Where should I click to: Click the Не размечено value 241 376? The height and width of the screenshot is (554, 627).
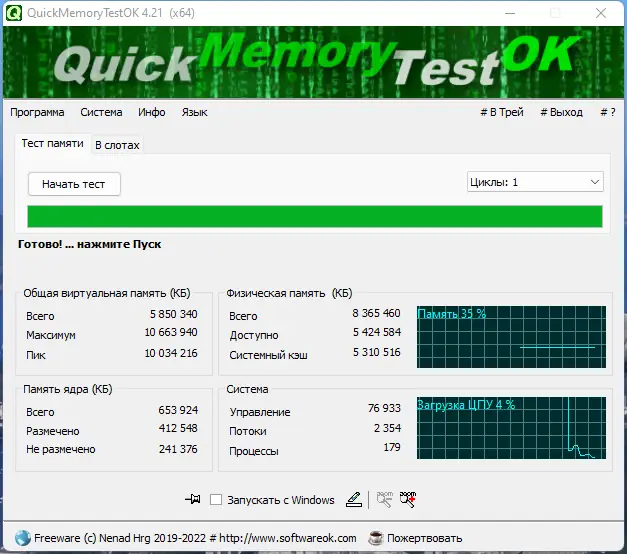pos(178,449)
